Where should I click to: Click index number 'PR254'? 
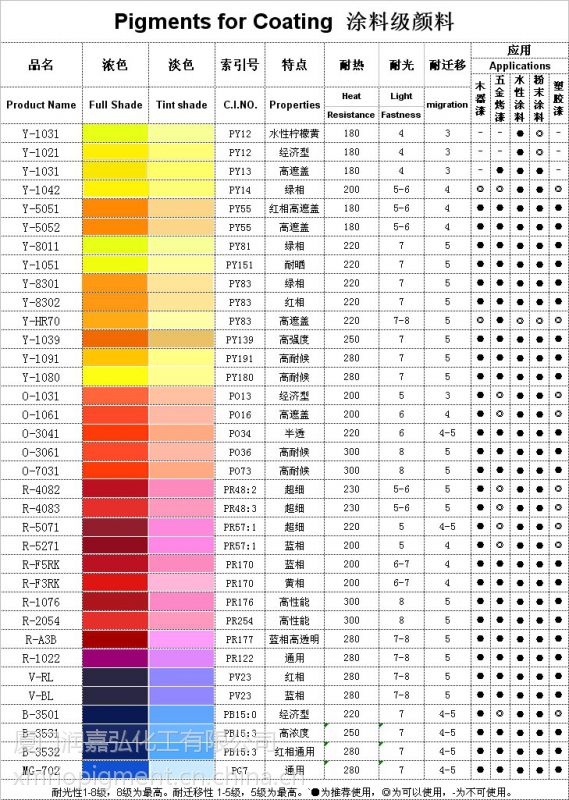240,621
